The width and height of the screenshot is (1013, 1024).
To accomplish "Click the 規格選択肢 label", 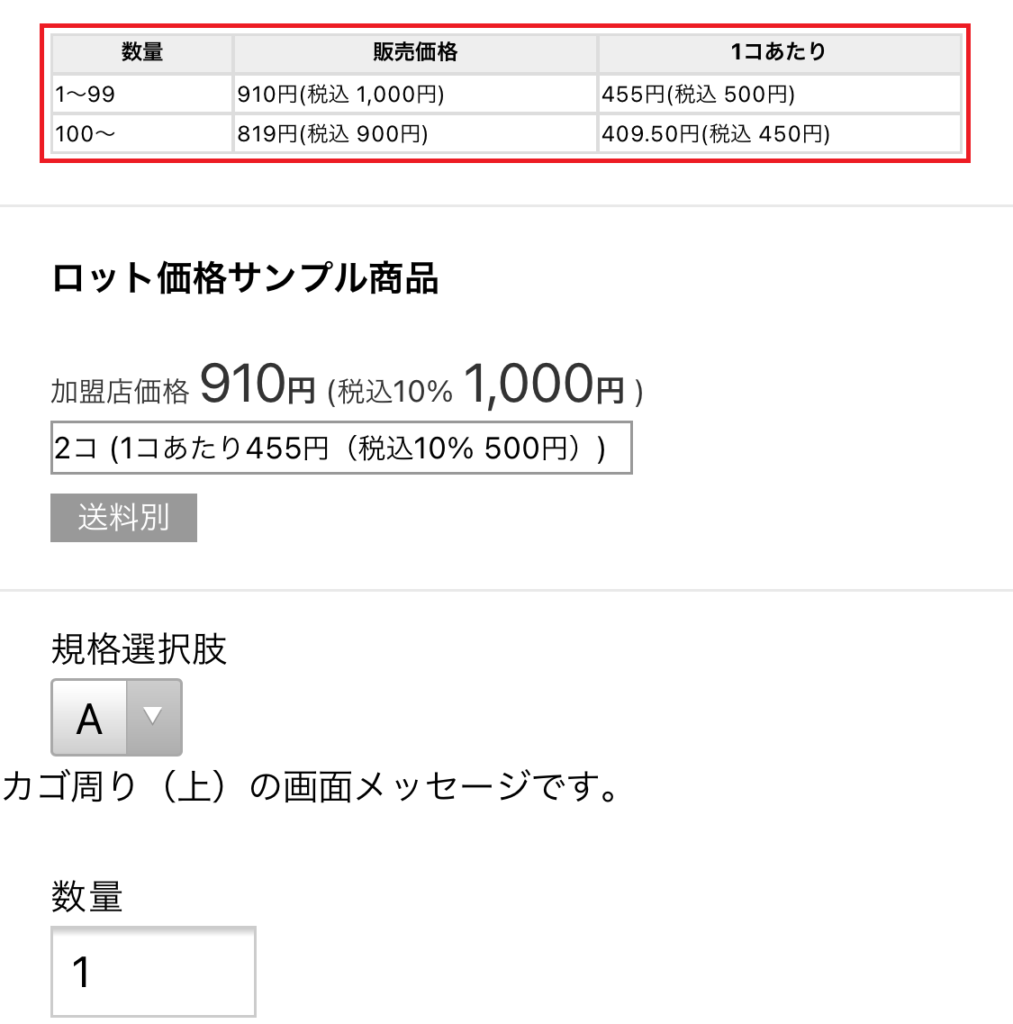I will [x=139, y=650].
